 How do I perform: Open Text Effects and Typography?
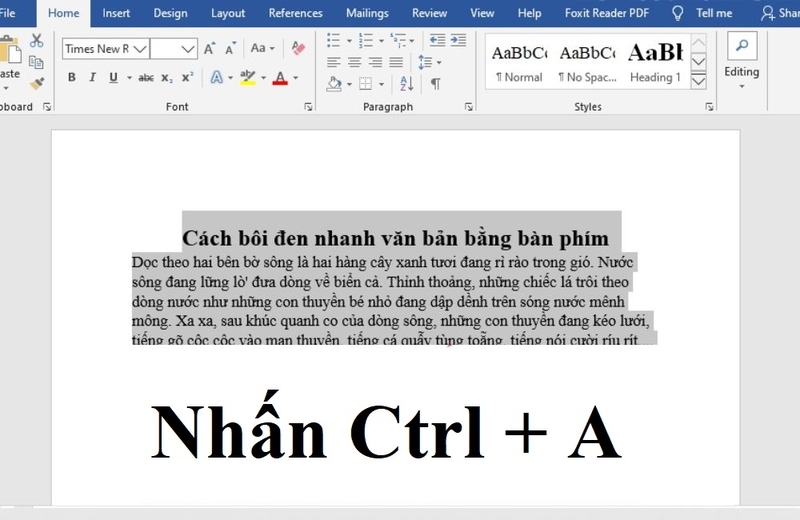coord(217,78)
